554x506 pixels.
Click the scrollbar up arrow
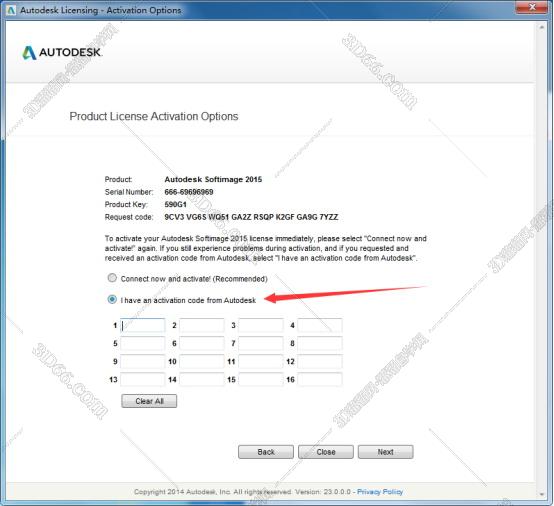541,27
